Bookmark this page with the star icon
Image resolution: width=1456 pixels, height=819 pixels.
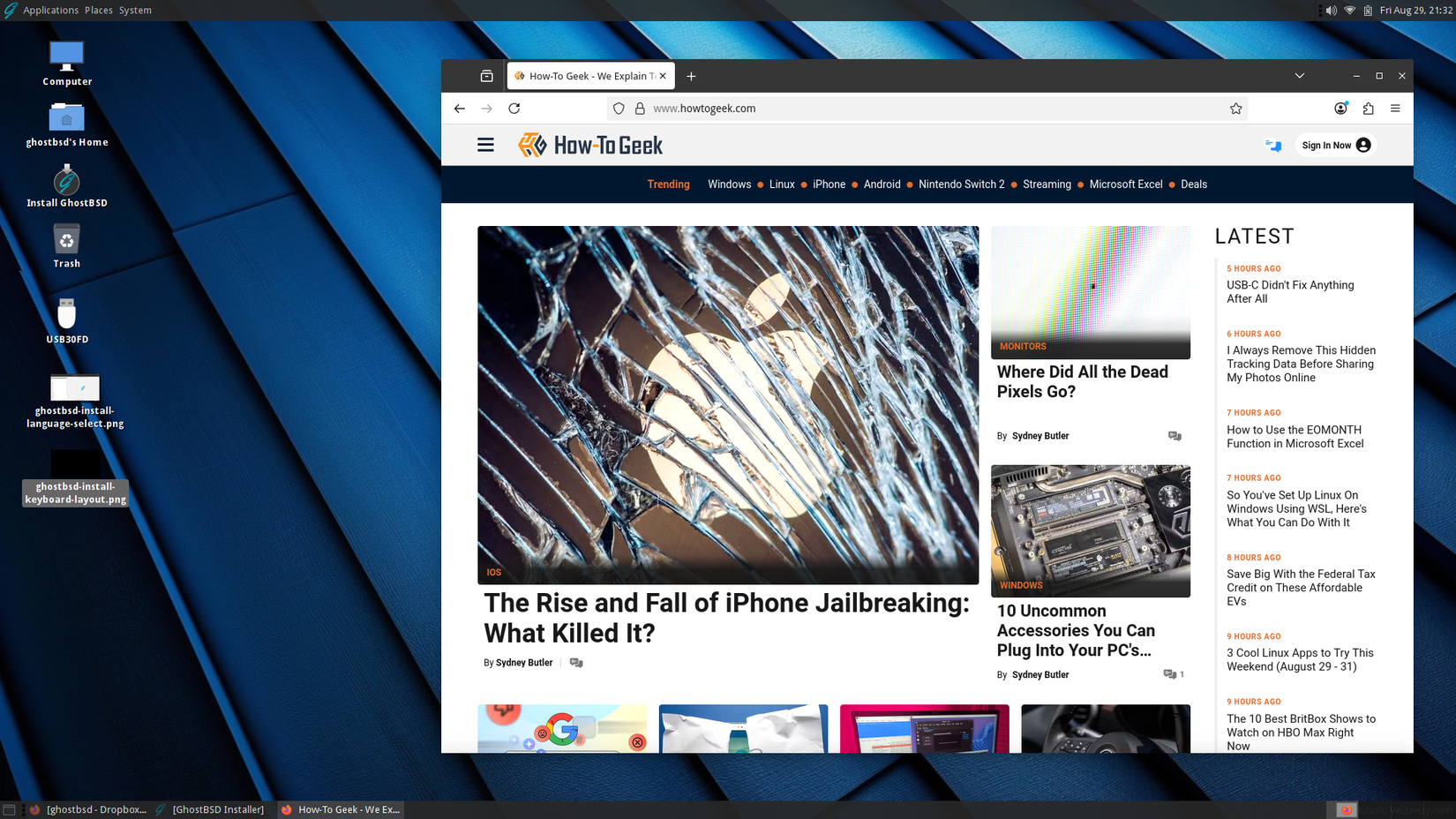pos(1236,108)
